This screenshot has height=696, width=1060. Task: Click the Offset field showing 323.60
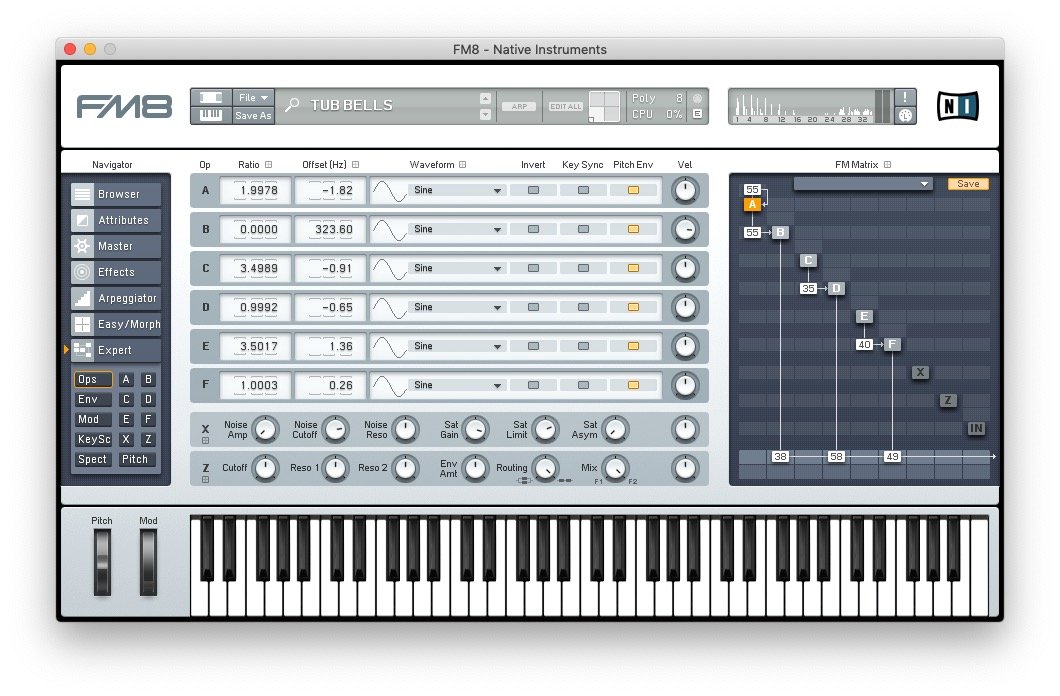pyautogui.click(x=331, y=230)
